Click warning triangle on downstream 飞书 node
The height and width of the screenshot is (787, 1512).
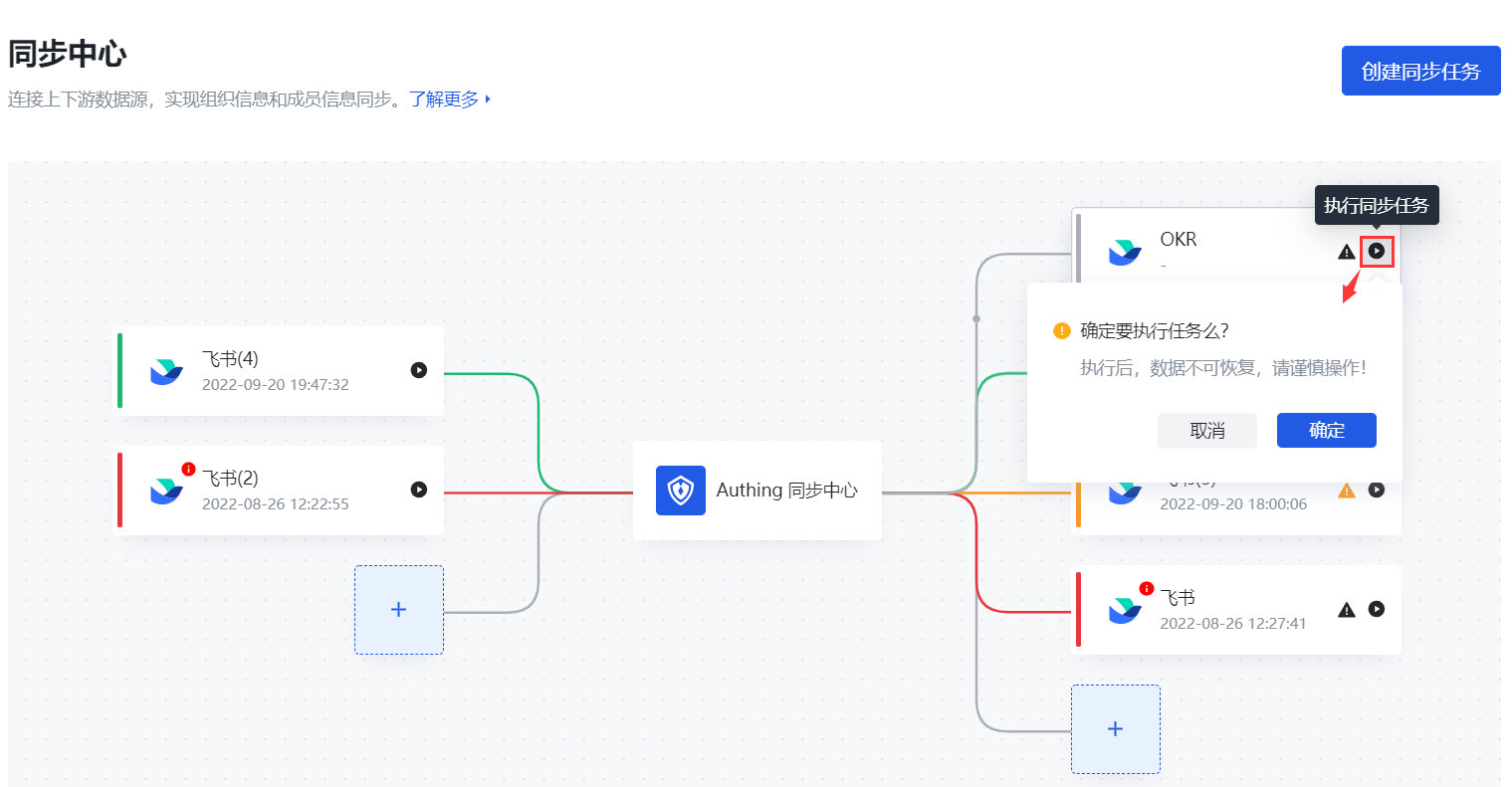coord(1347,610)
